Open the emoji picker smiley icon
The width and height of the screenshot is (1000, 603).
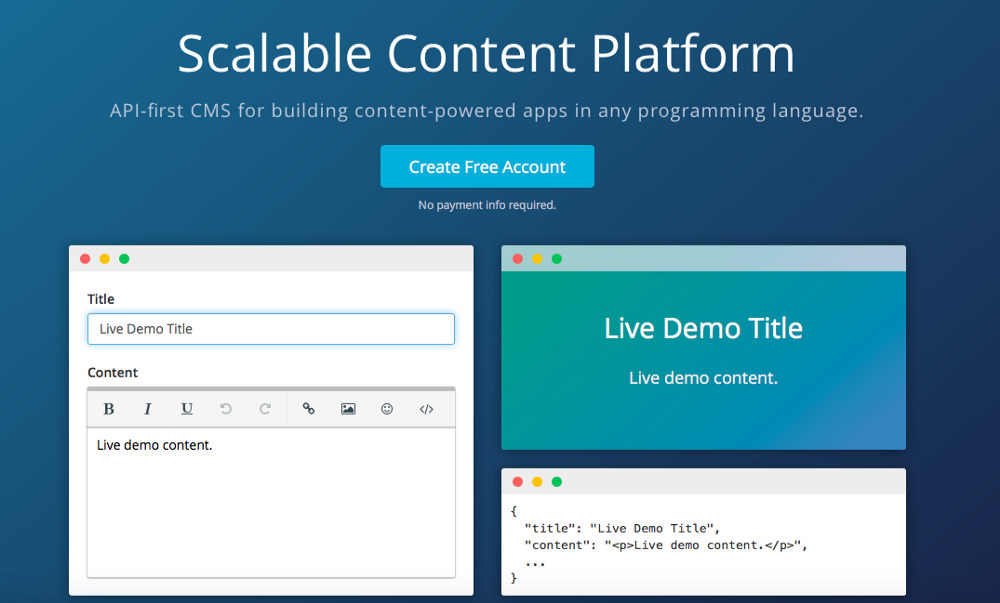[x=387, y=409]
